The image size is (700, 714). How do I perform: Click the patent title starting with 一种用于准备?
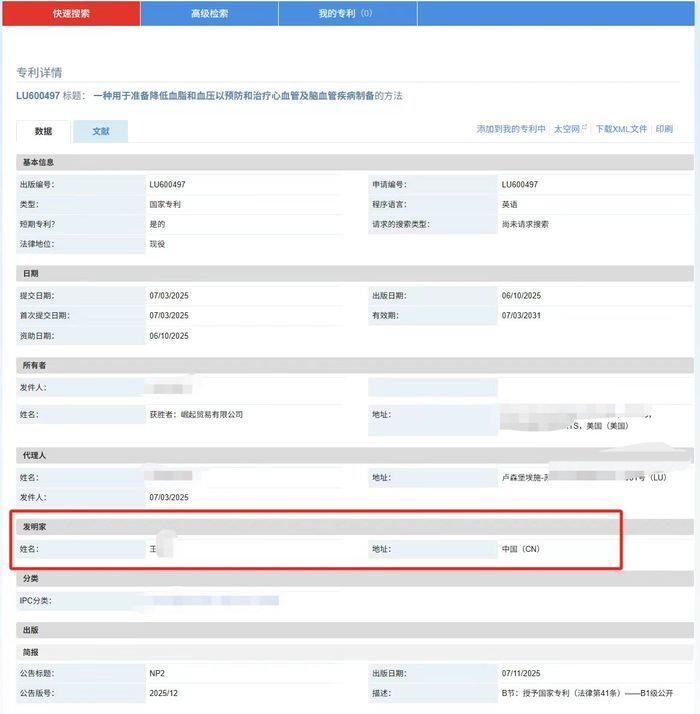(247, 96)
